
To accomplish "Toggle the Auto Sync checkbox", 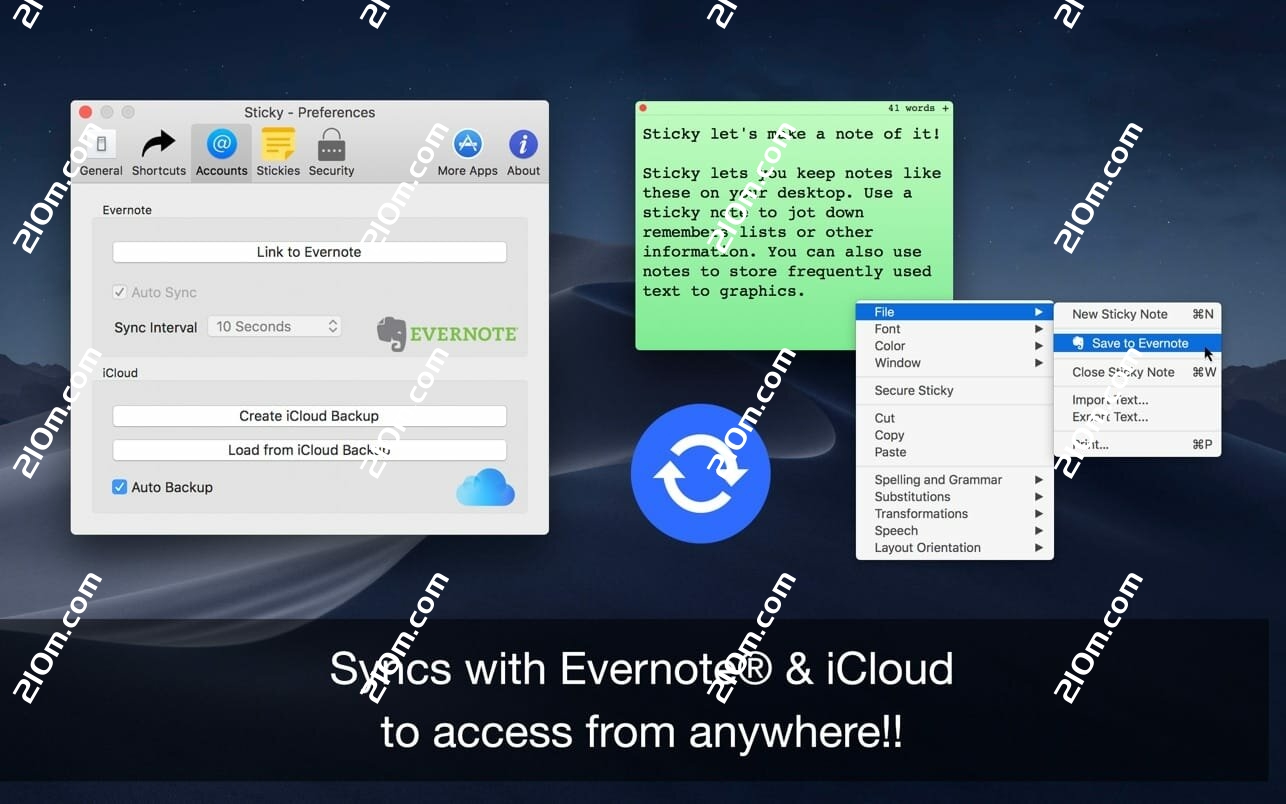I will [120, 292].
